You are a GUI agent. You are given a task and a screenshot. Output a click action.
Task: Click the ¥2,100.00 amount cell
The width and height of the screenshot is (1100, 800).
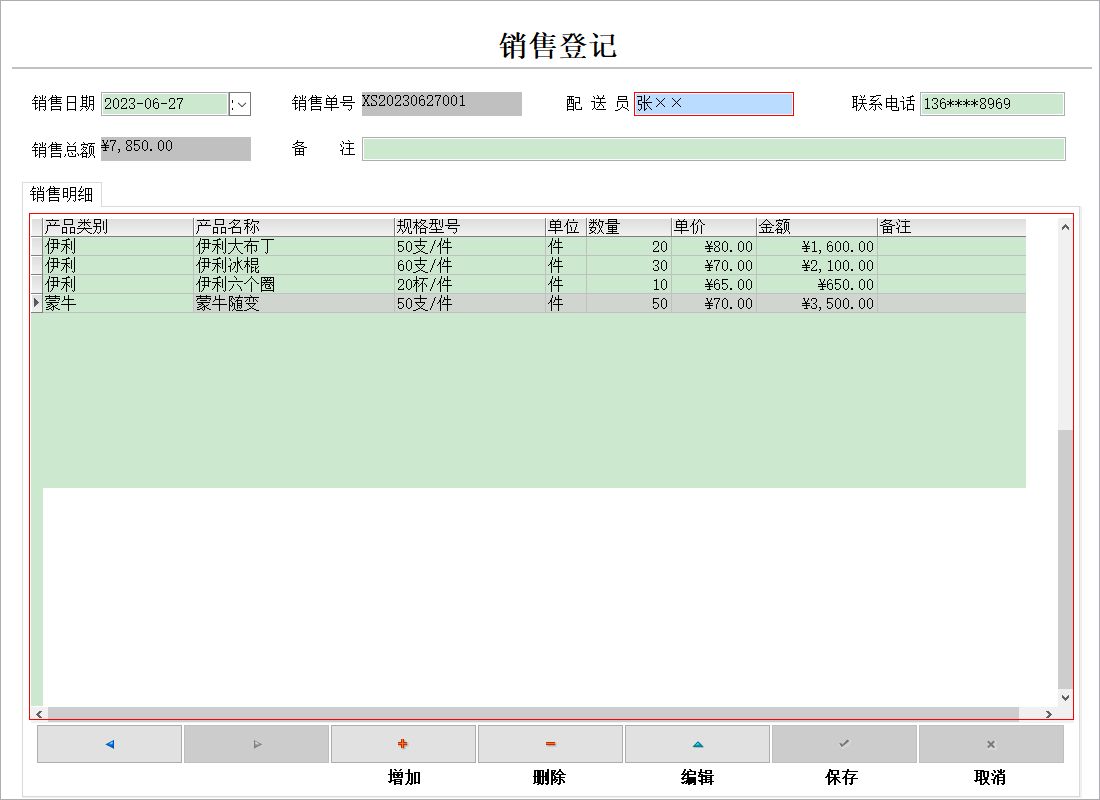tap(817, 265)
